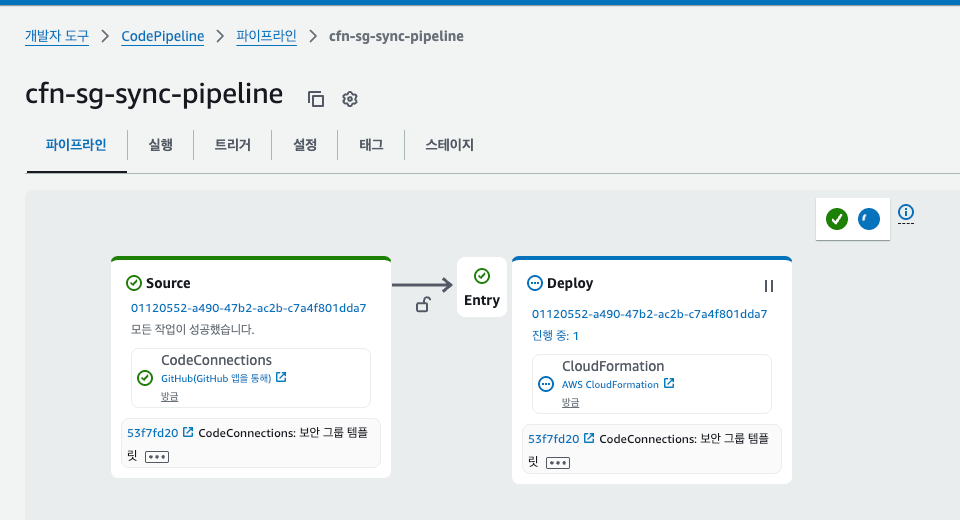
Task: Open Deploy stage execution ID link
Action: tap(650, 314)
